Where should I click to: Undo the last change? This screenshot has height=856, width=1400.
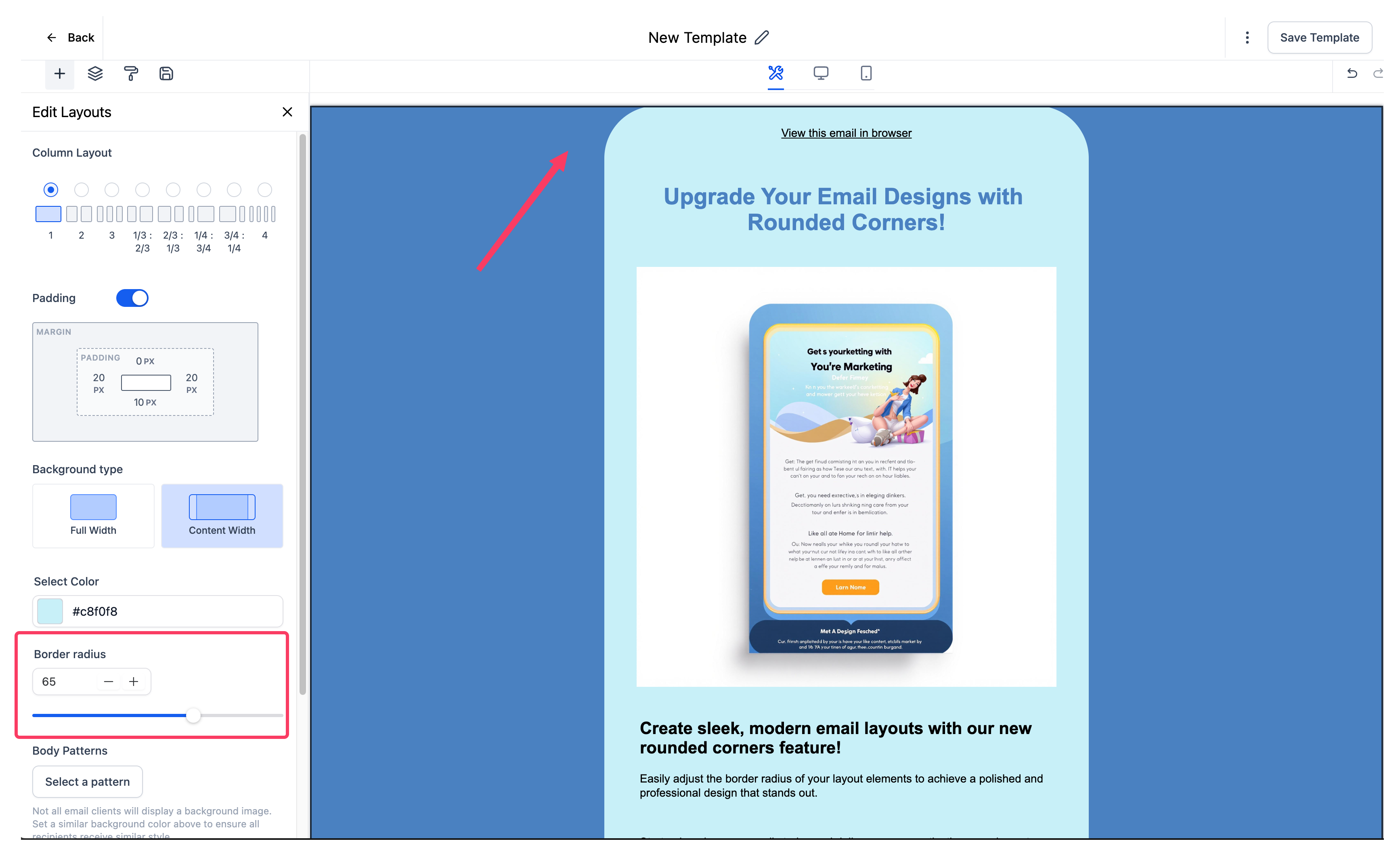pyautogui.click(x=1352, y=73)
